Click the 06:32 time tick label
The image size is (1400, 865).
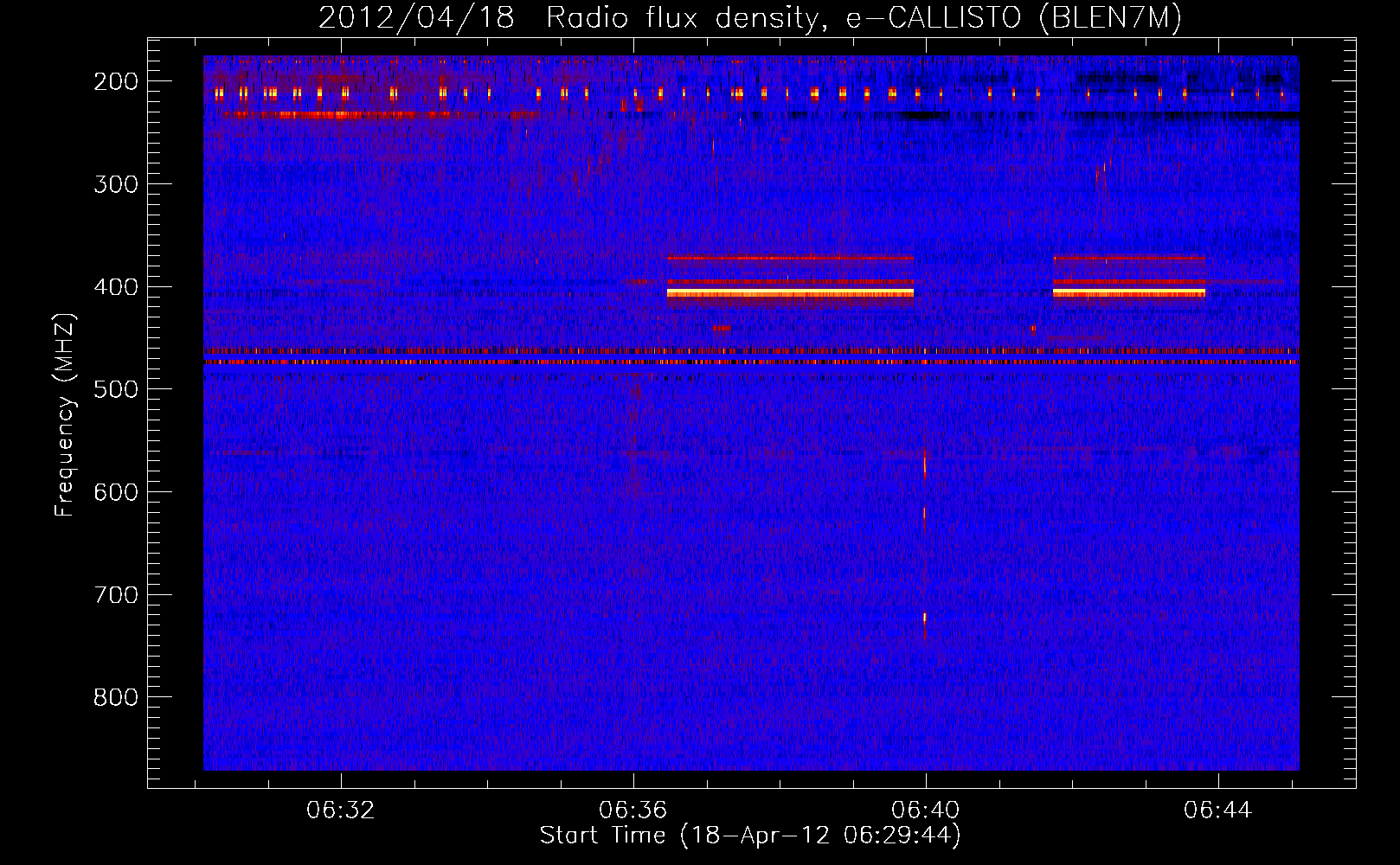tap(341, 811)
